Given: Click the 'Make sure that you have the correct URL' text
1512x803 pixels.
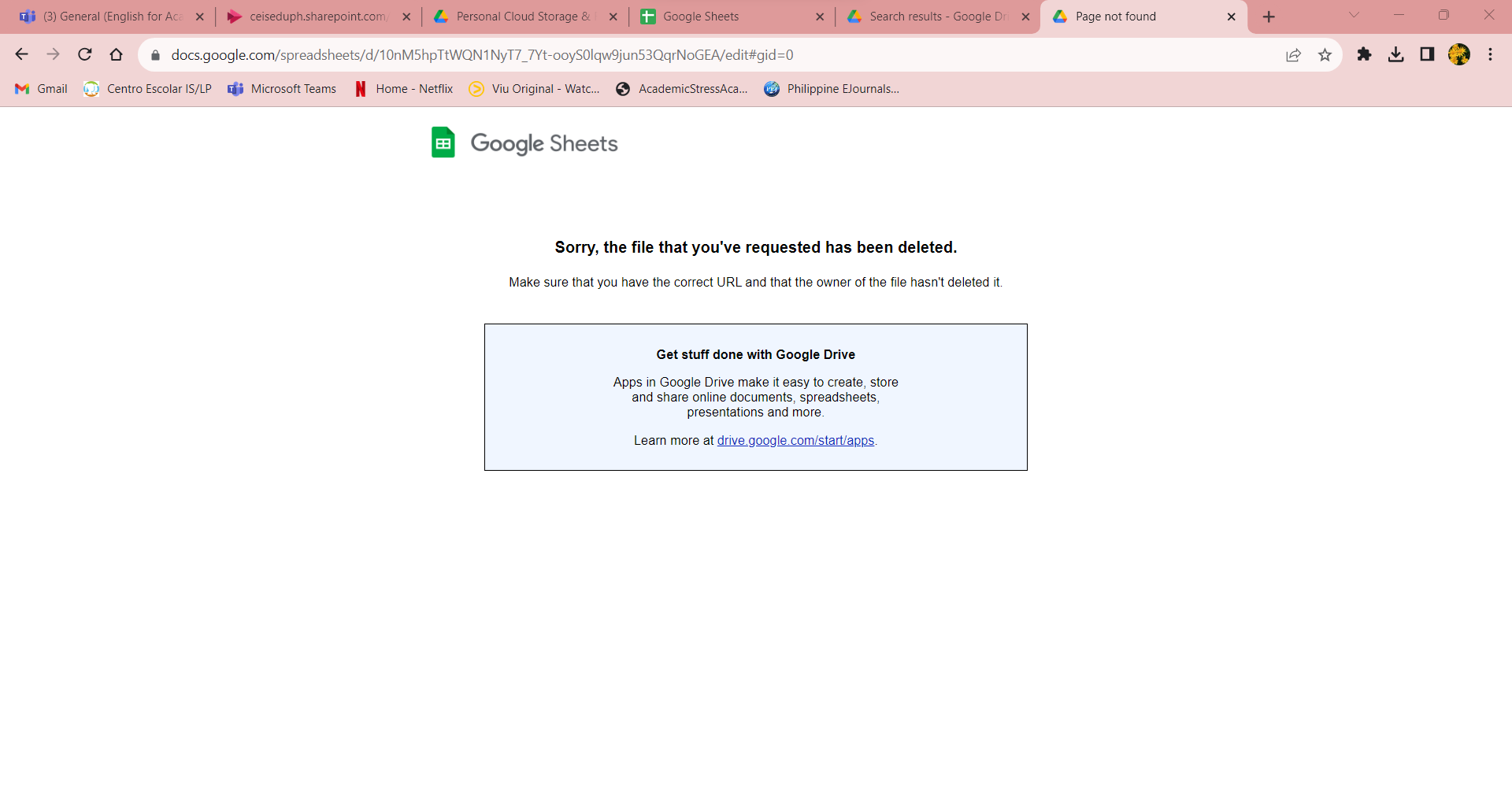Looking at the screenshot, I should tap(756, 283).
